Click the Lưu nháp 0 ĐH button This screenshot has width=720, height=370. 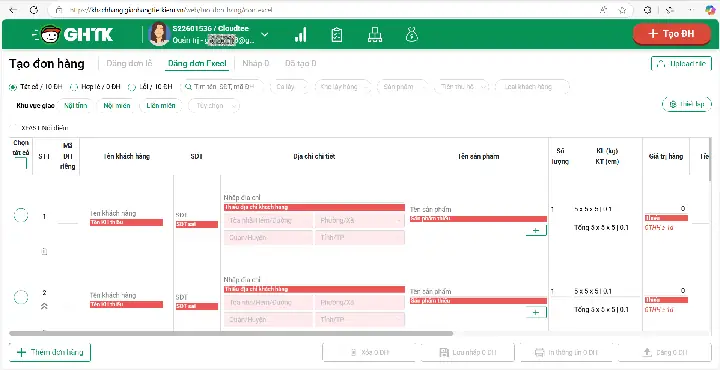pyautogui.click(x=467, y=353)
